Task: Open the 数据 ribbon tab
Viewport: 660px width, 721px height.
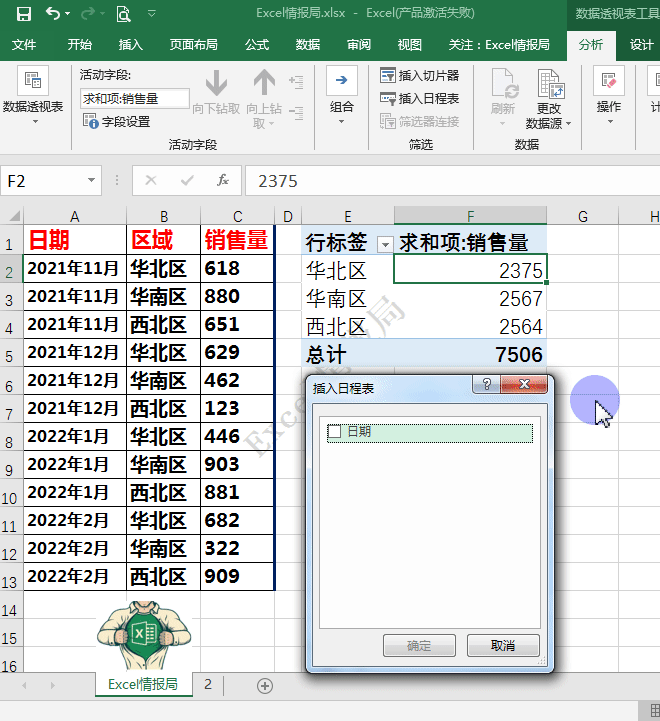Action: click(308, 45)
